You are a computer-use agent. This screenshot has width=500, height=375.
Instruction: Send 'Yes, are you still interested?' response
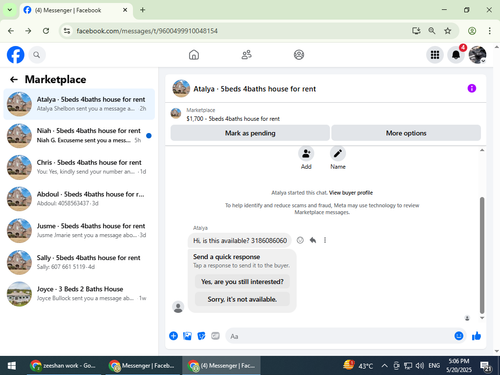(x=242, y=282)
